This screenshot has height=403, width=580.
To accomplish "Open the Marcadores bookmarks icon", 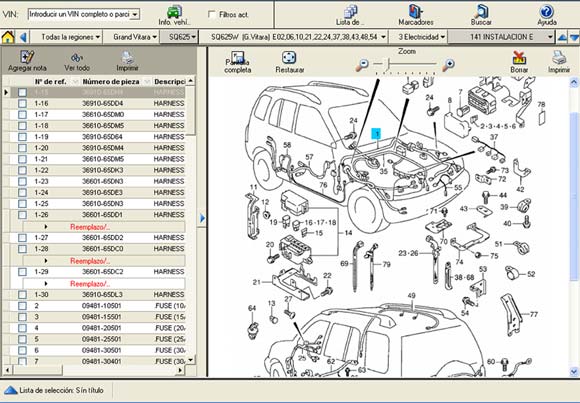I will 415,12.
